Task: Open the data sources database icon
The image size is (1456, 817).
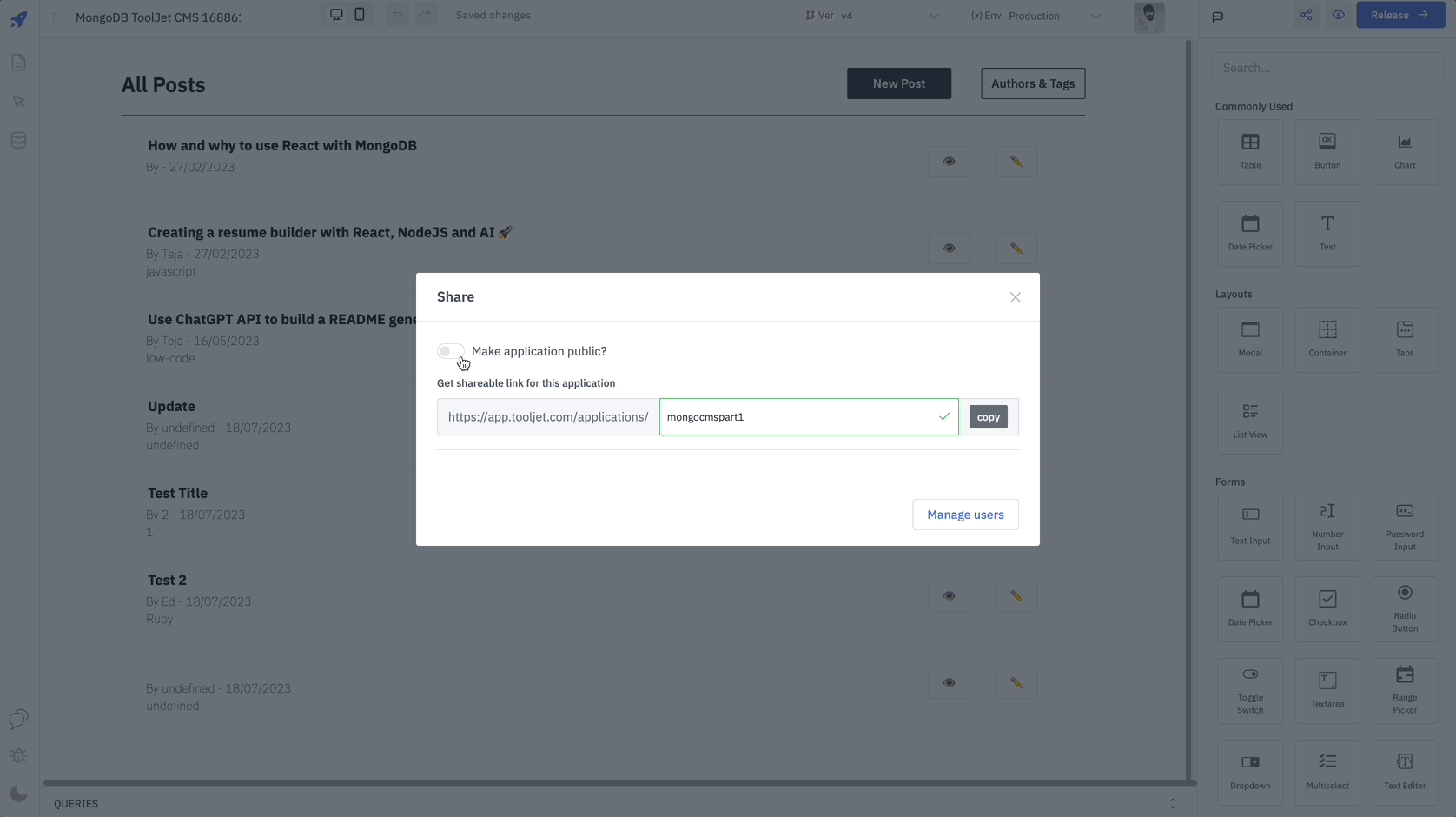Action: click(x=18, y=140)
